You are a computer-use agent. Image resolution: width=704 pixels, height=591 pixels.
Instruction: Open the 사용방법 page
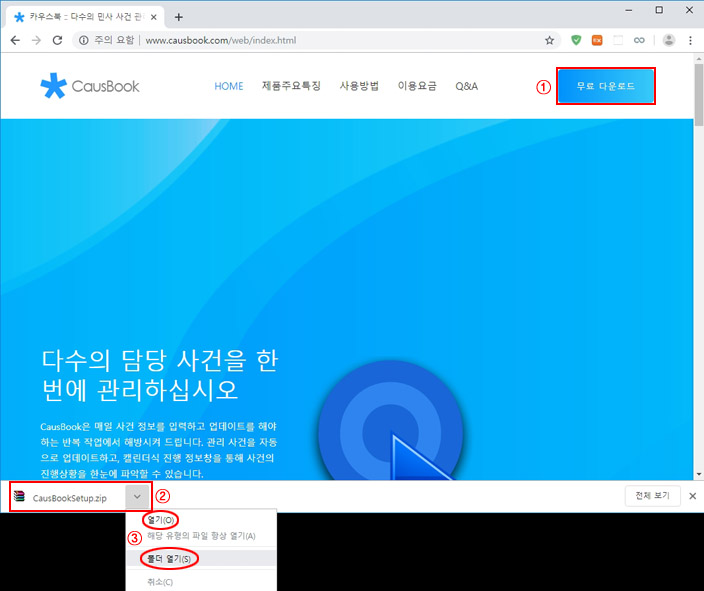pyautogui.click(x=359, y=86)
